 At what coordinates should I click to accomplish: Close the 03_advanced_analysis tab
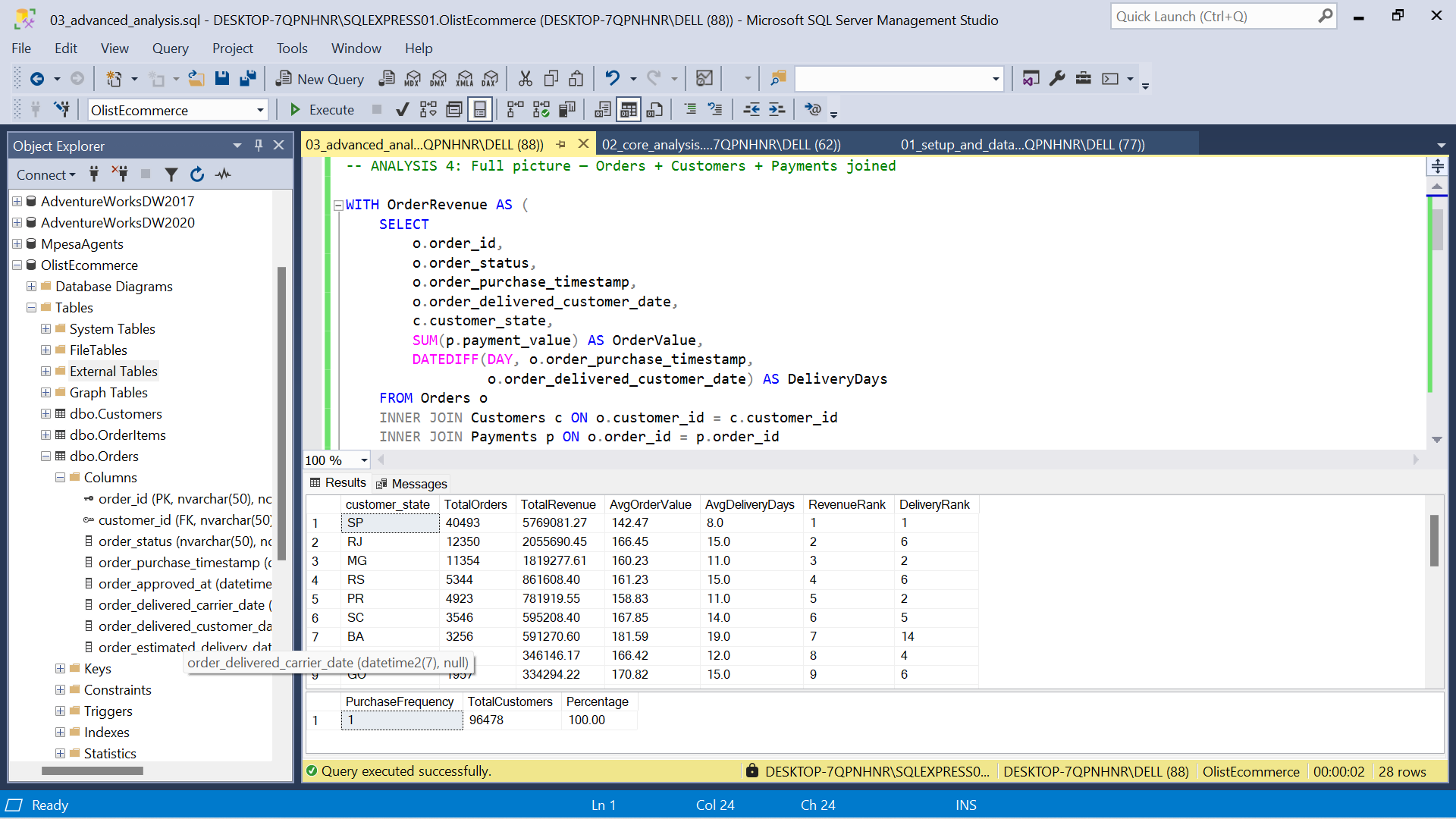tap(583, 144)
